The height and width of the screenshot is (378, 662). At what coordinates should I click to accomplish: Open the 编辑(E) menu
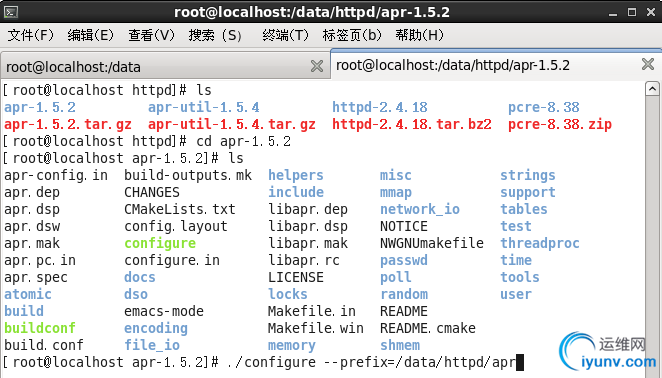click(90, 35)
